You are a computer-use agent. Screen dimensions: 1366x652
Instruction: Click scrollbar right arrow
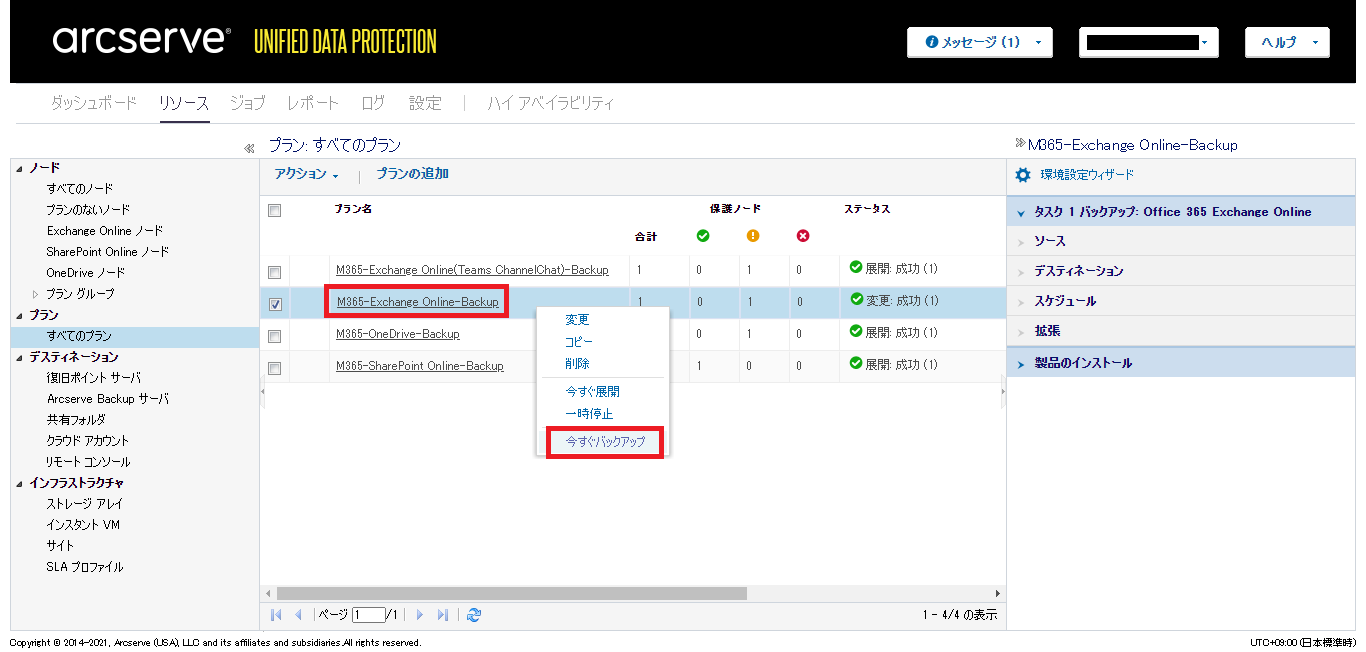coord(997,593)
